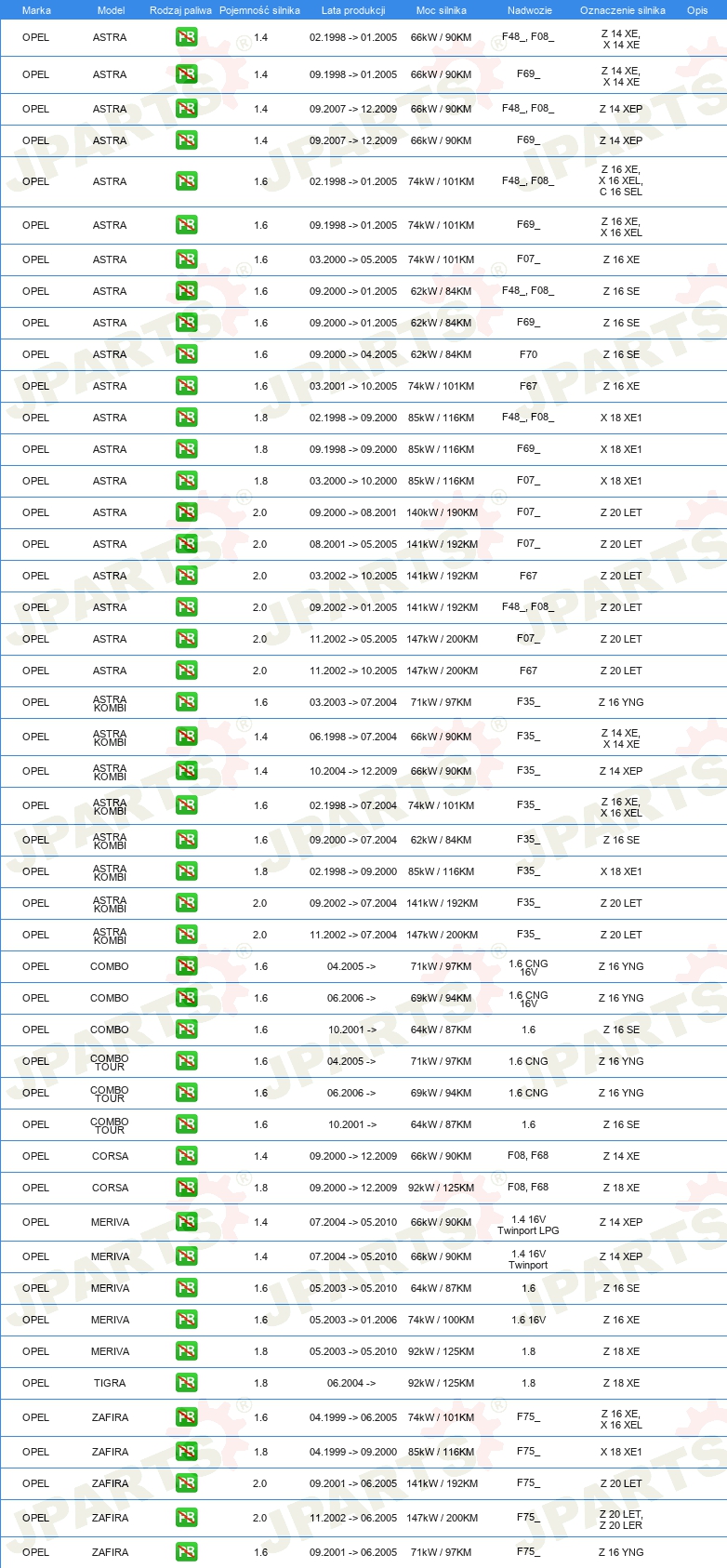727x1568 pixels.
Task: Click fuel icon in Astra 03.2000 -> 05.2005 row
Action: pyautogui.click(x=186, y=259)
